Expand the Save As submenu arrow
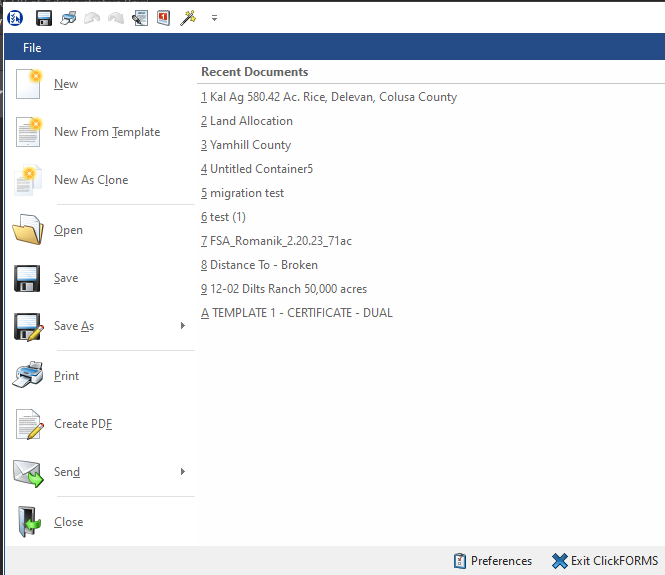 [182, 326]
